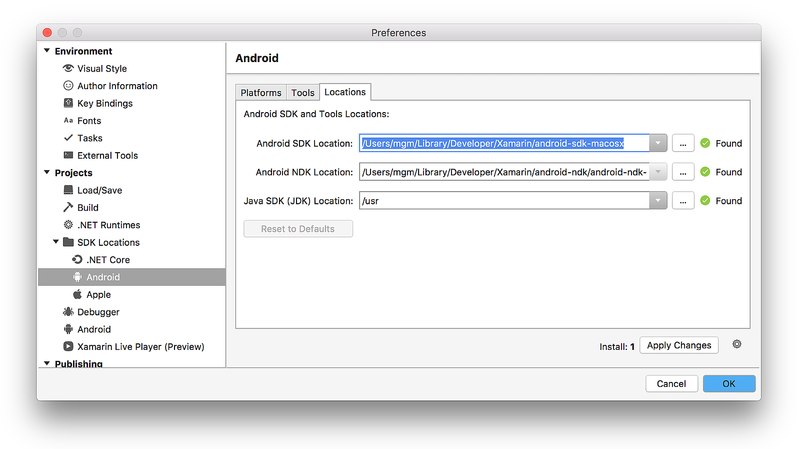This screenshot has height=449, width=800.
Task: Click the Build hammer icon
Action: pos(68,207)
